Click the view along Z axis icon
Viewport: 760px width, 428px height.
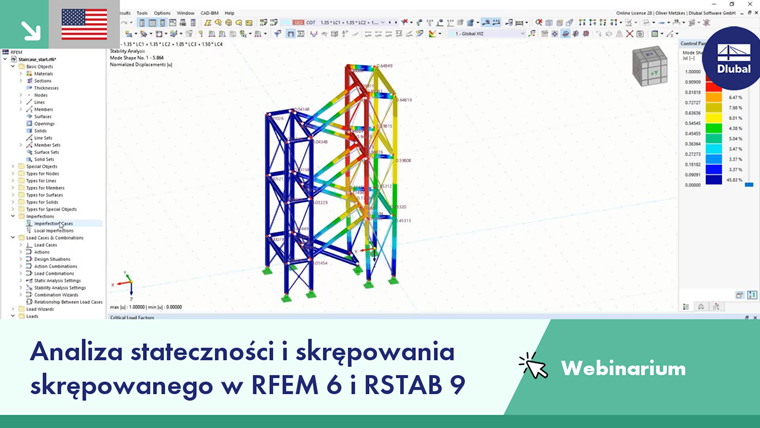[x=602, y=22]
